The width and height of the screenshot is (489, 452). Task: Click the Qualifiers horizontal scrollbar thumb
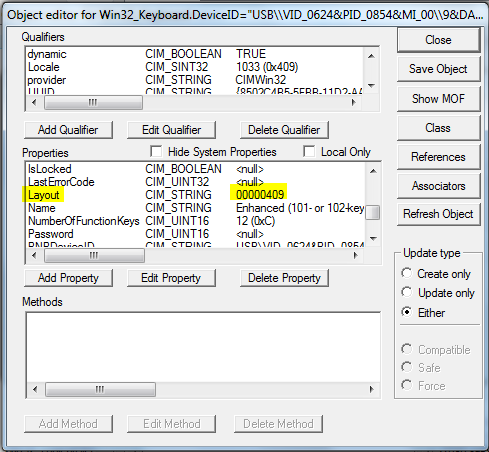click(93, 102)
